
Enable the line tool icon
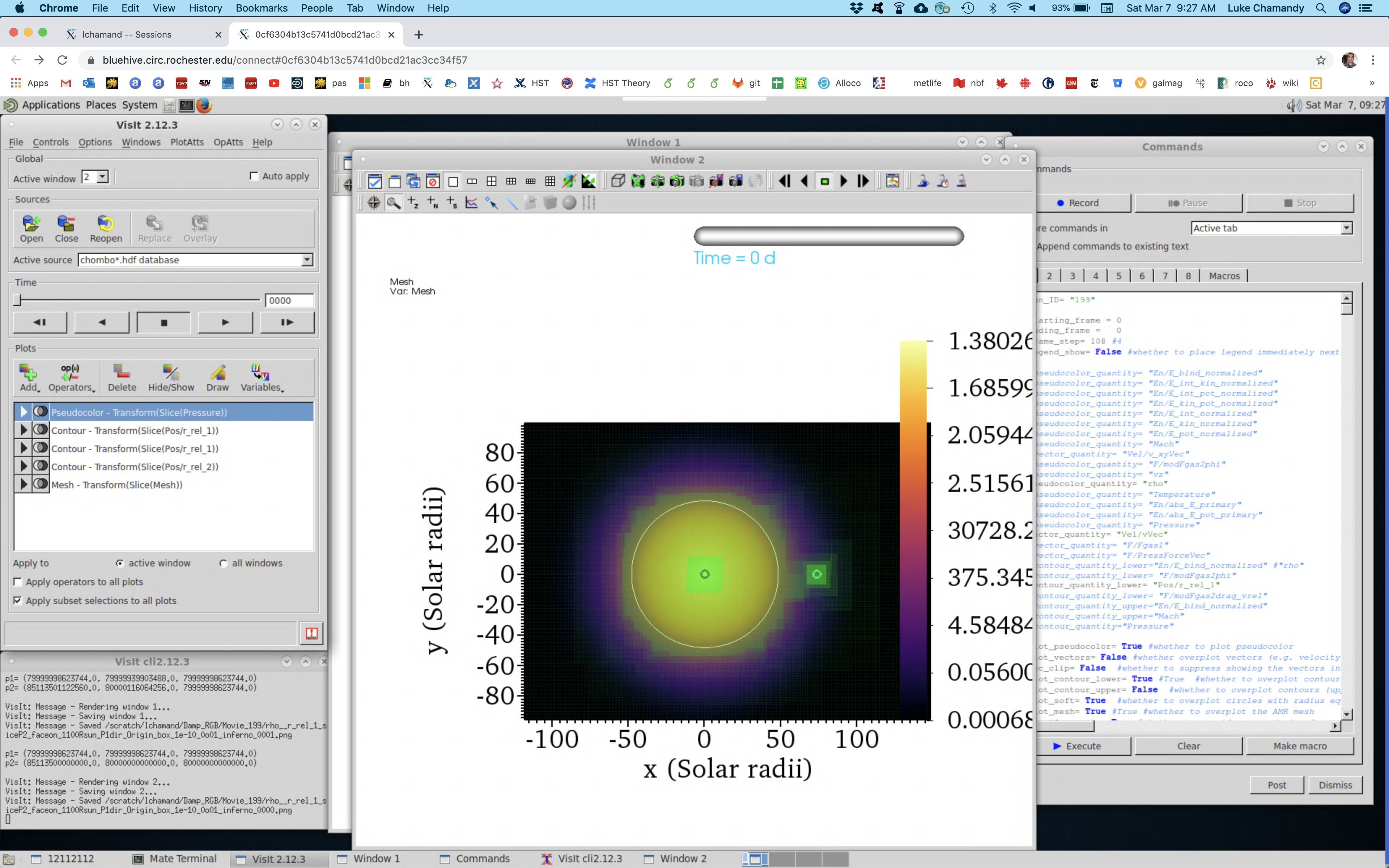[x=511, y=203]
